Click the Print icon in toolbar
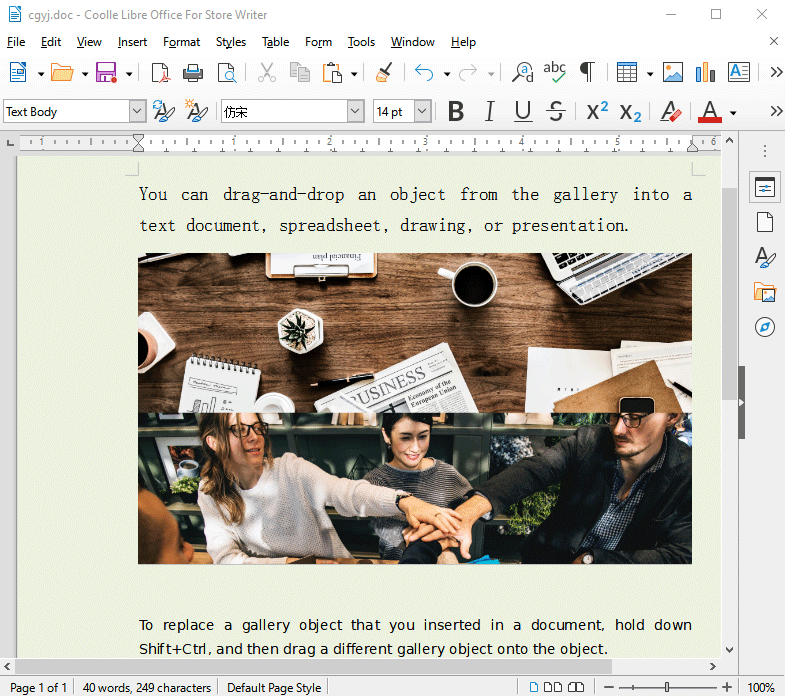 pos(193,73)
